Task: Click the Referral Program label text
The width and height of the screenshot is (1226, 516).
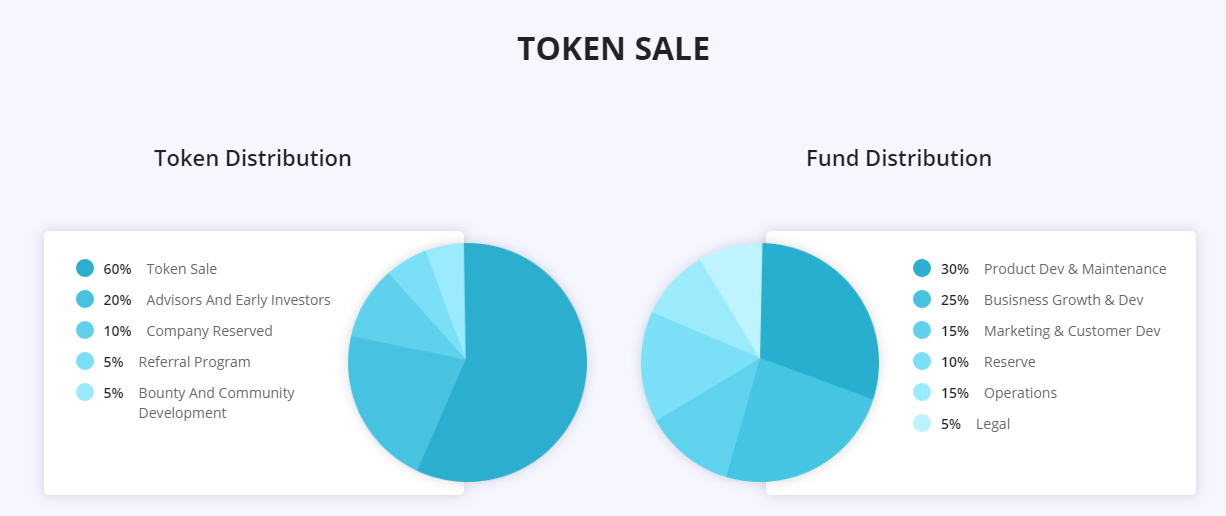Action: point(195,362)
